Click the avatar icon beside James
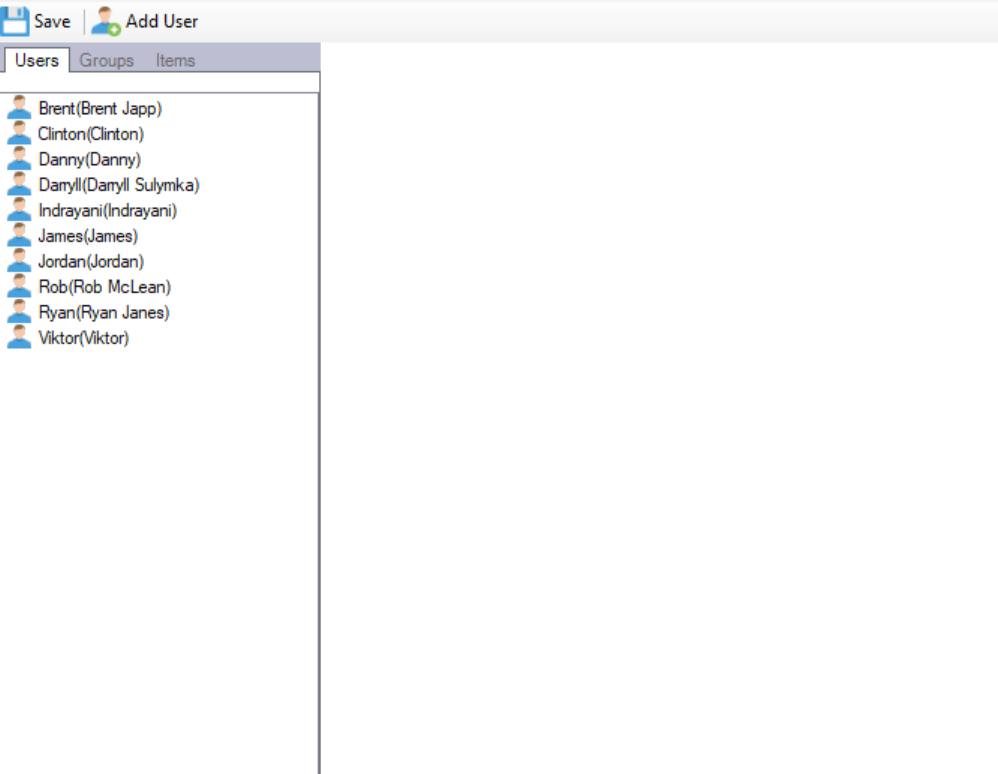The image size is (998, 774). pyautogui.click(x=19, y=236)
